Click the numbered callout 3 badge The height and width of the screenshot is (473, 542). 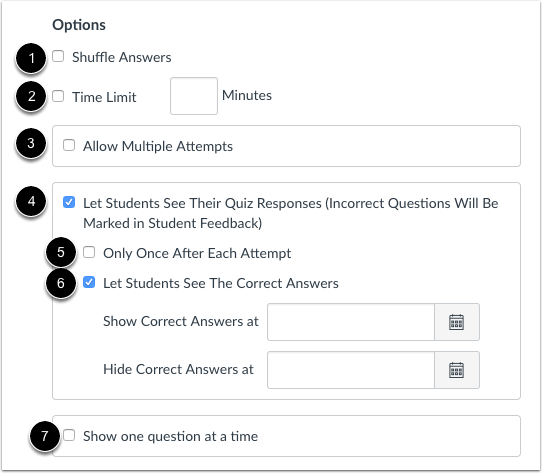point(31,143)
